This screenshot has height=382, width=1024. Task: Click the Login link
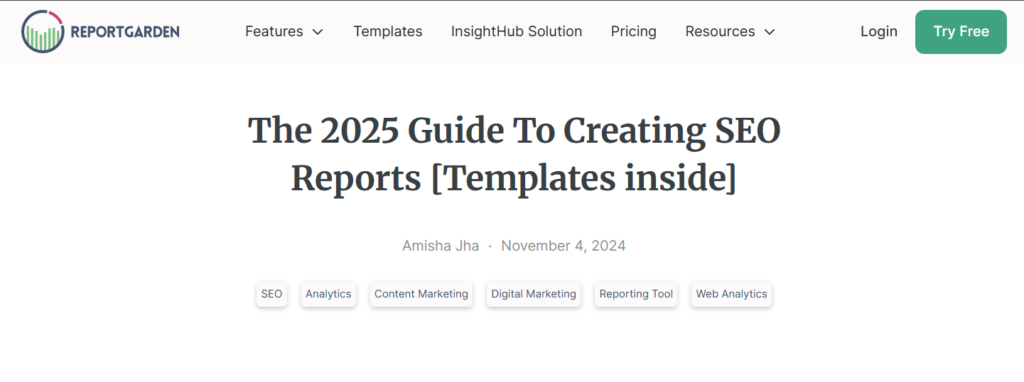tap(878, 31)
